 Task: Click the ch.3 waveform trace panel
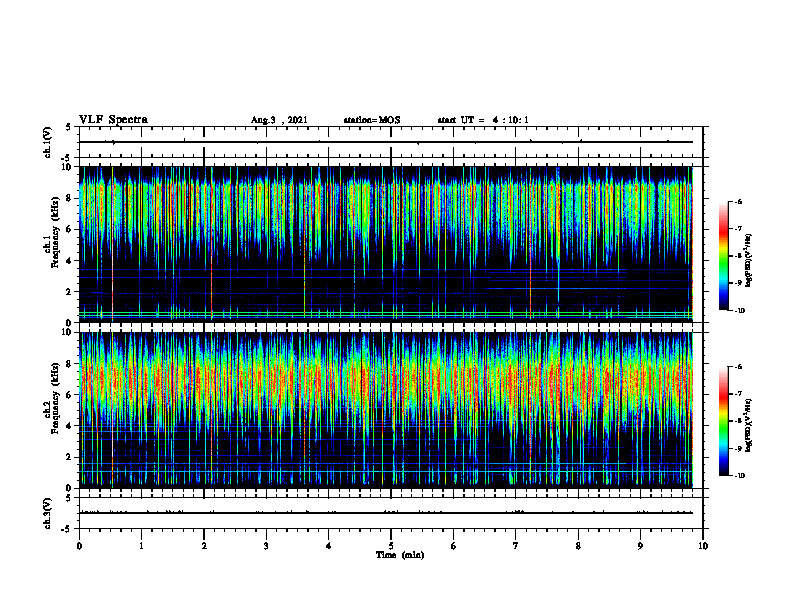(391, 513)
